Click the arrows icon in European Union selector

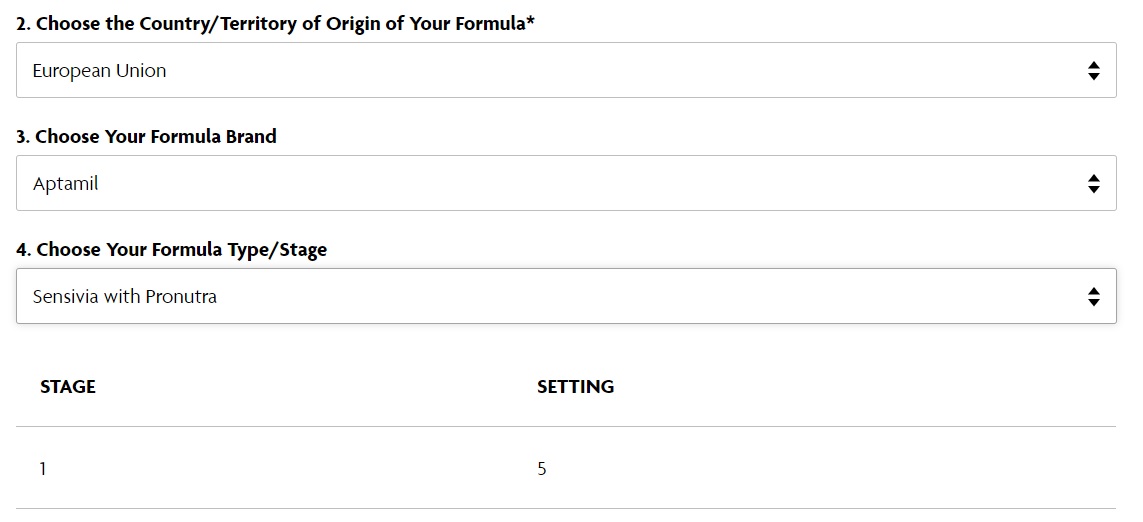pyautogui.click(x=1093, y=71)
